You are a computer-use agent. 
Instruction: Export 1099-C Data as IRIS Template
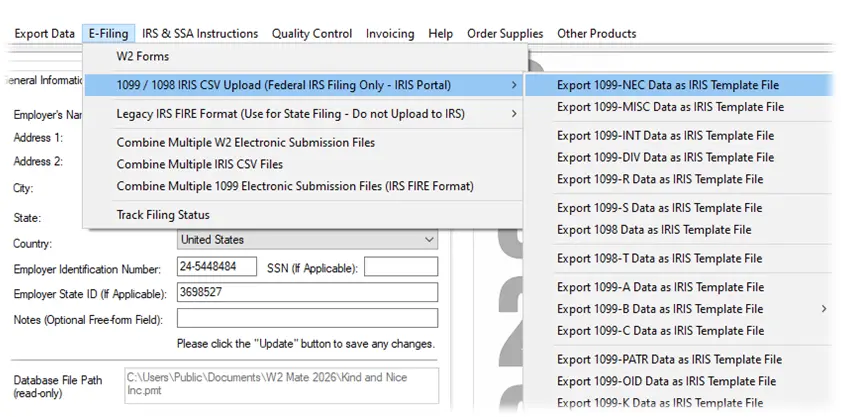[679, 331]
